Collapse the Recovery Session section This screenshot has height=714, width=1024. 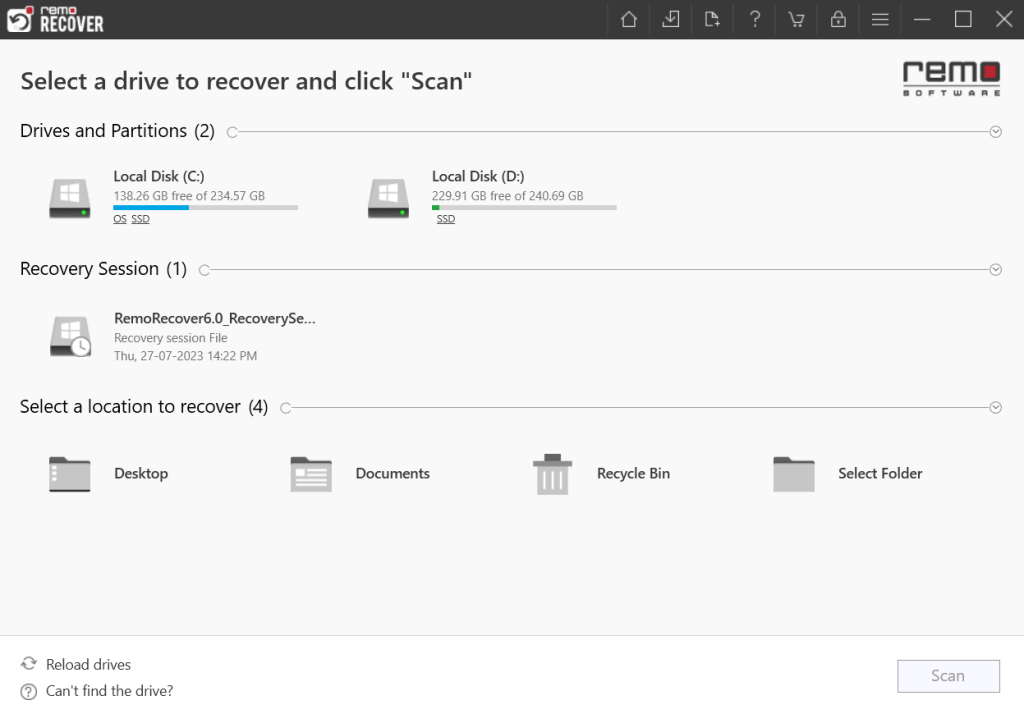tap(995, 270)
